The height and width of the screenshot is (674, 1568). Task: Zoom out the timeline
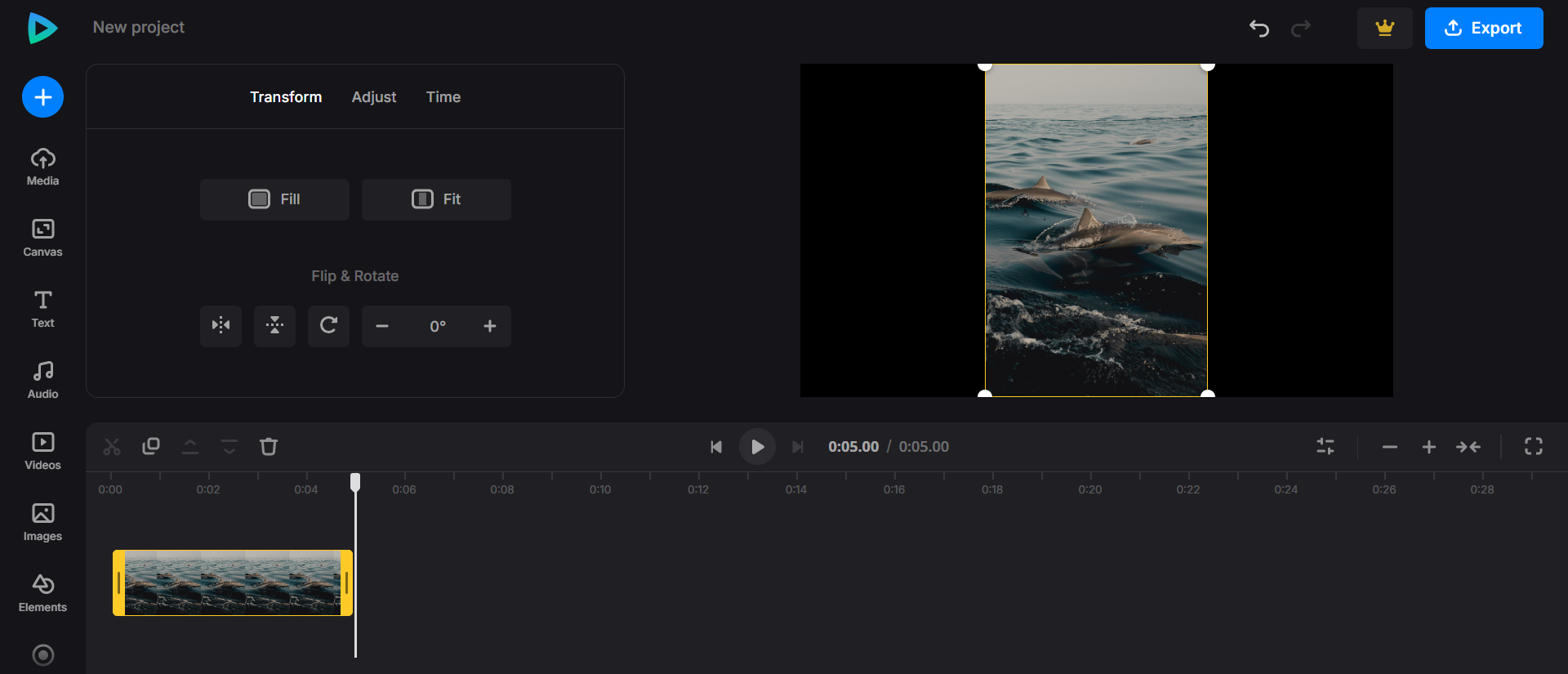pyautogui.click(x=1390, y=447)
